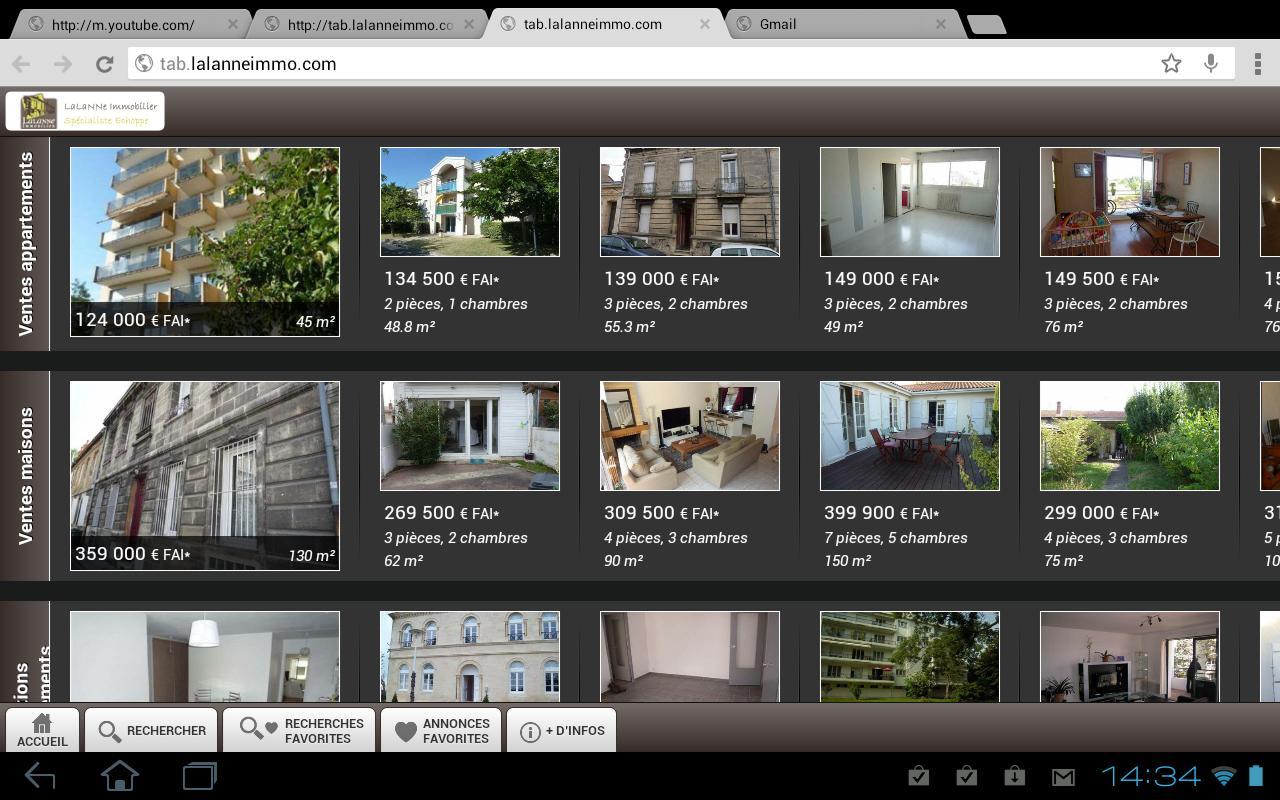Open the browser overflow menu icon
Screen dimensions: 1280x800
[x=1257, y=64]
